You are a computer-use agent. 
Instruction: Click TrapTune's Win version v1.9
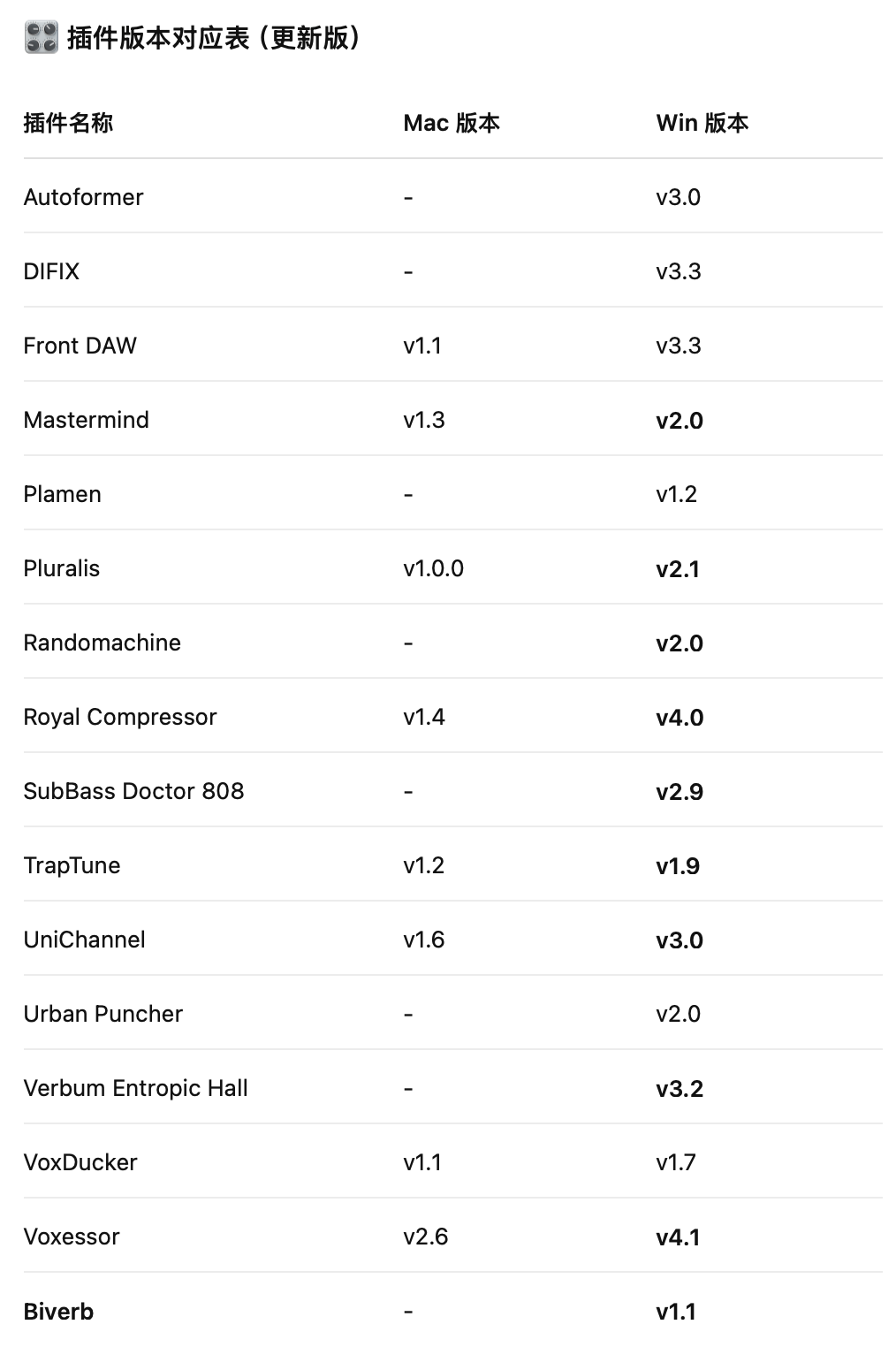coord(677,866)
